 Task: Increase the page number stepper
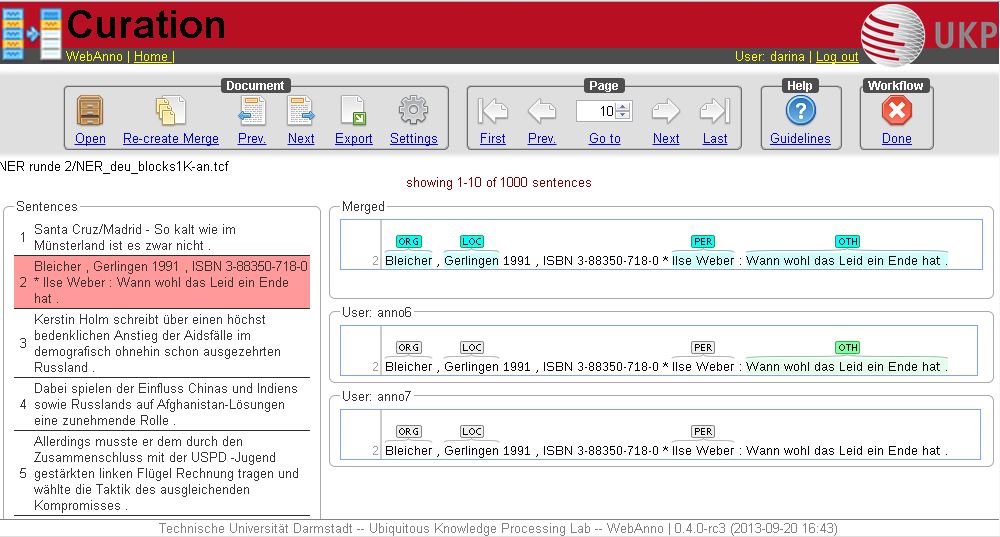click(623, 107)
